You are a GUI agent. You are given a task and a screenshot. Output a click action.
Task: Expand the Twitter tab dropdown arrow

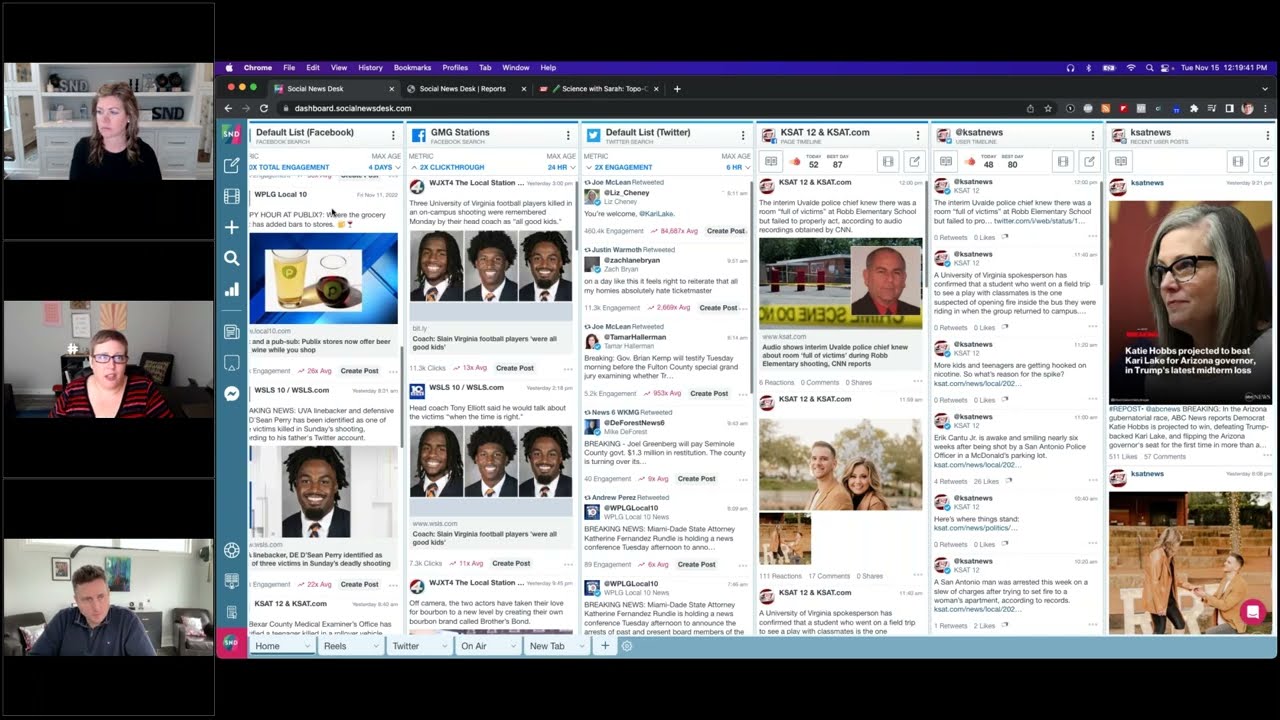[444, 646]
